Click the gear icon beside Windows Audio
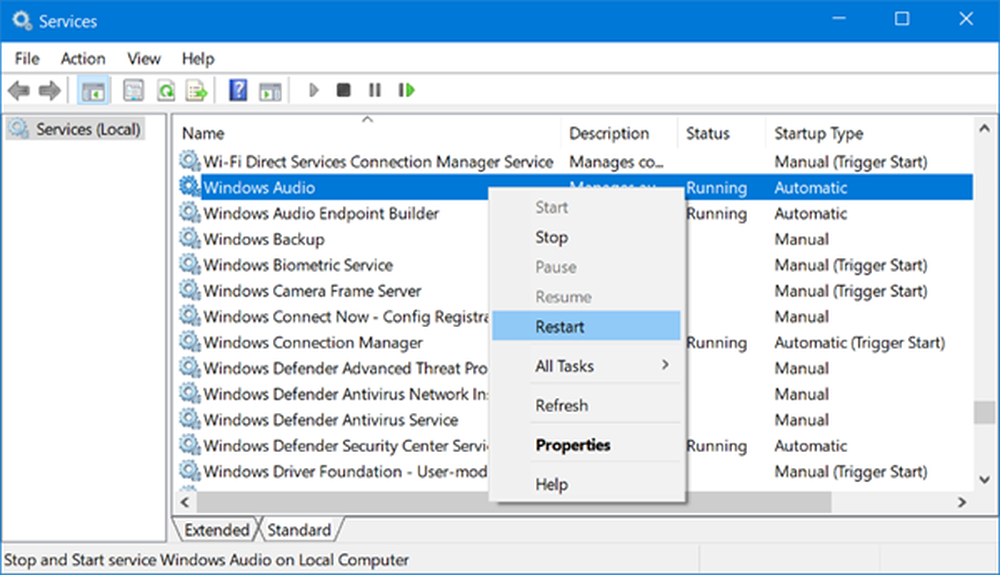Screen dimensions: 1000x575 (x=189, y=186)
